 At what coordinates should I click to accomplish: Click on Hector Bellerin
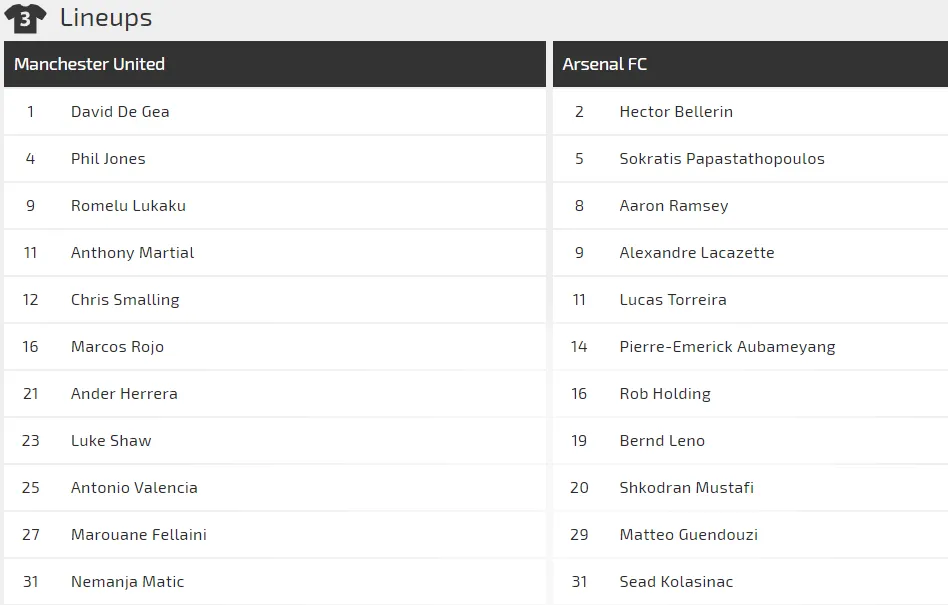pyautogui.click(x=676, y=112)
